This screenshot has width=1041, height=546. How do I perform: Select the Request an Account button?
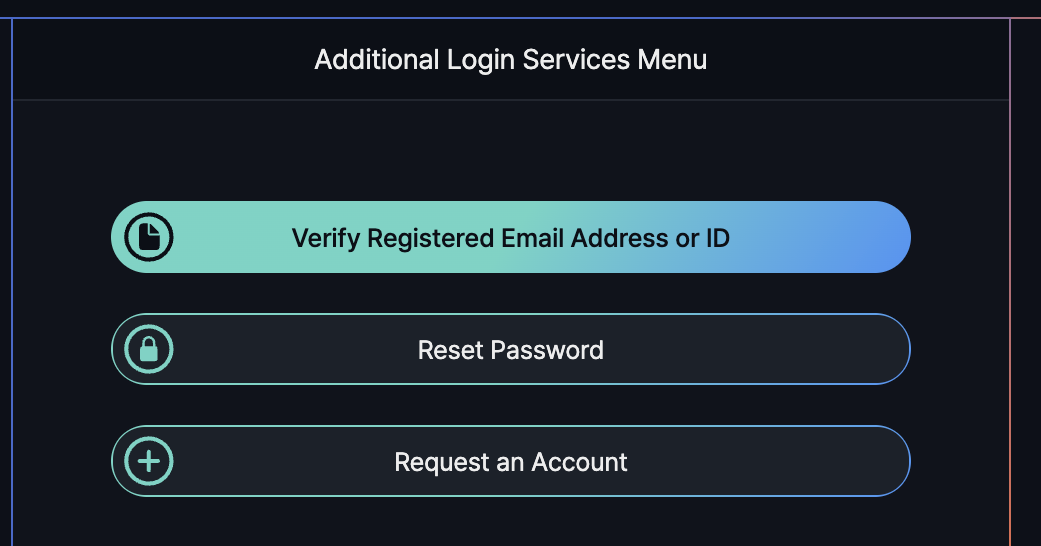510,461
